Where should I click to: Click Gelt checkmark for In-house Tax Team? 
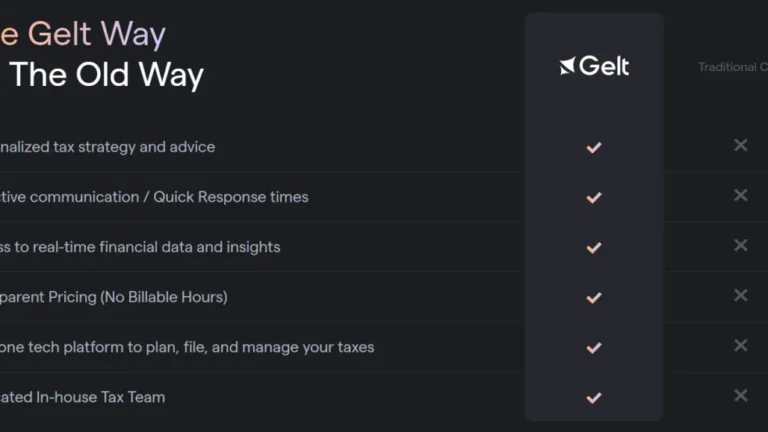[x=594, y=397]
